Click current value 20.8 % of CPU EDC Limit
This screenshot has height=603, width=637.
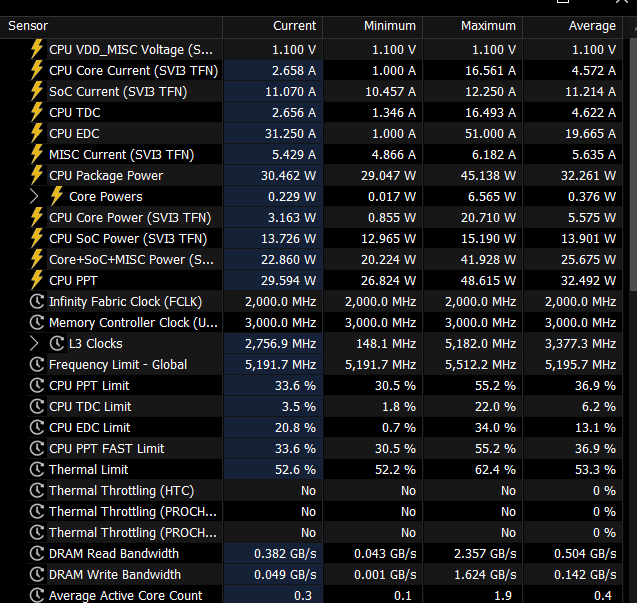pos(295,427)
